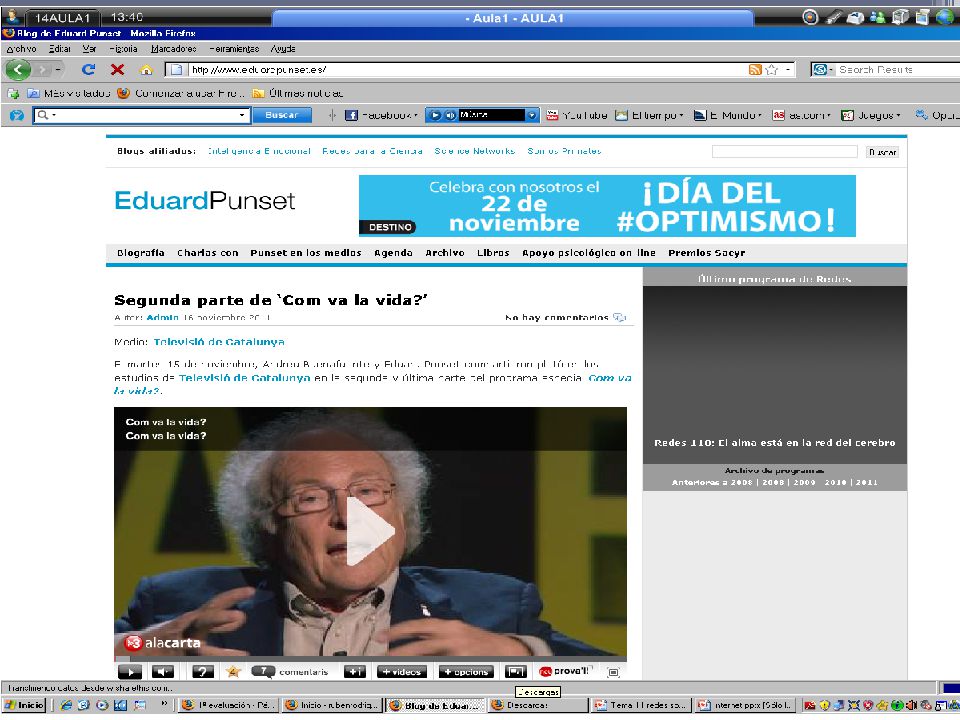Toggle video fullscreen icon

tap(613, 672)
